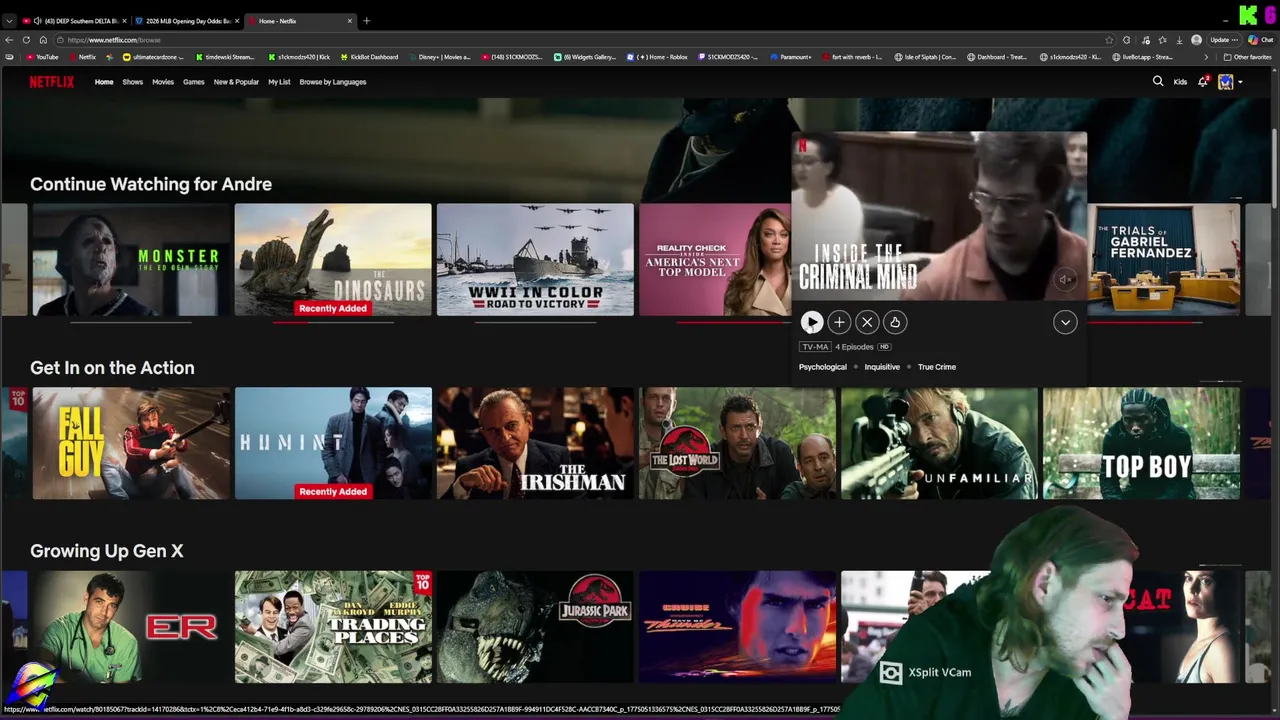Open The Trials of Gabriel Fernandez thumbnail
This screenshot has height=720, width=1280.
coord(1164,260)
